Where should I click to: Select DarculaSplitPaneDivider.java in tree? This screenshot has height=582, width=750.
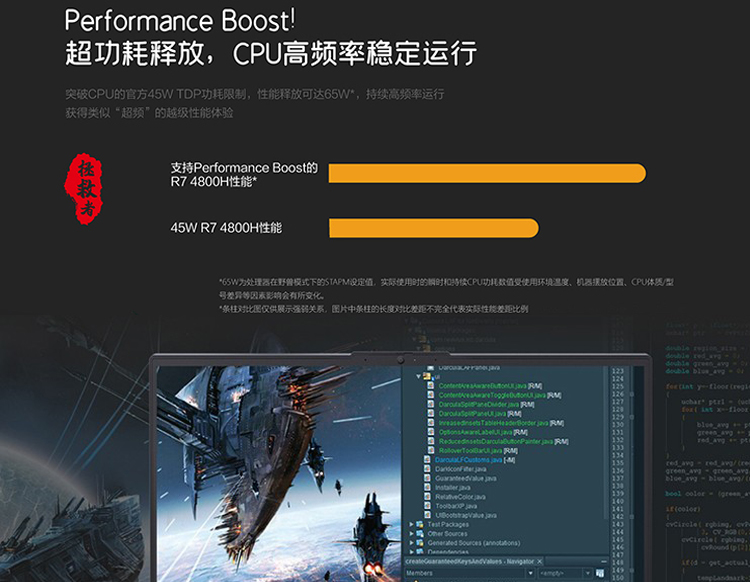coord(478,405)
